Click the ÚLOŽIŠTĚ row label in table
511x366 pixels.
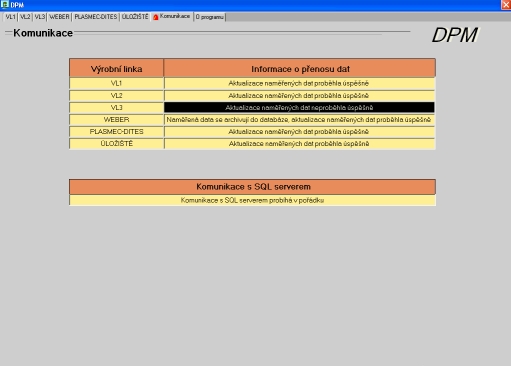pos(116,144)
